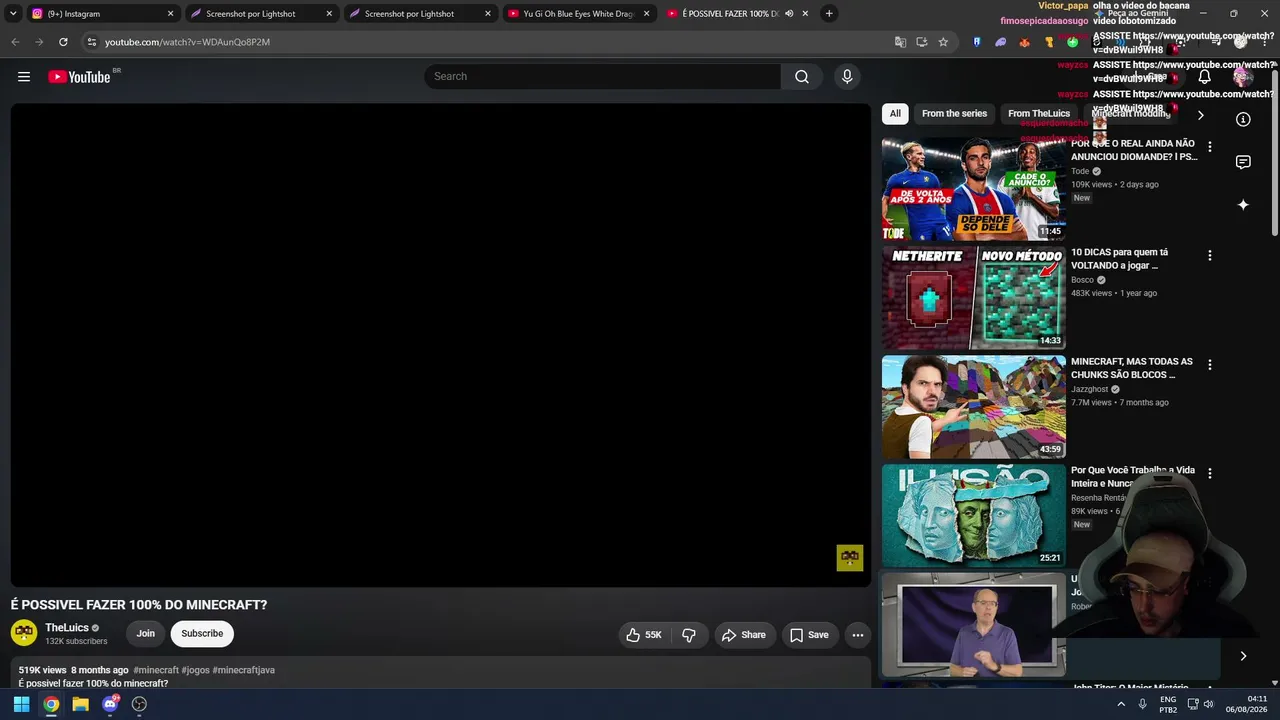1280x720 pixels.
Task: Open the PSG Real Madrid video thumbnail
Action: coord(974,189)
